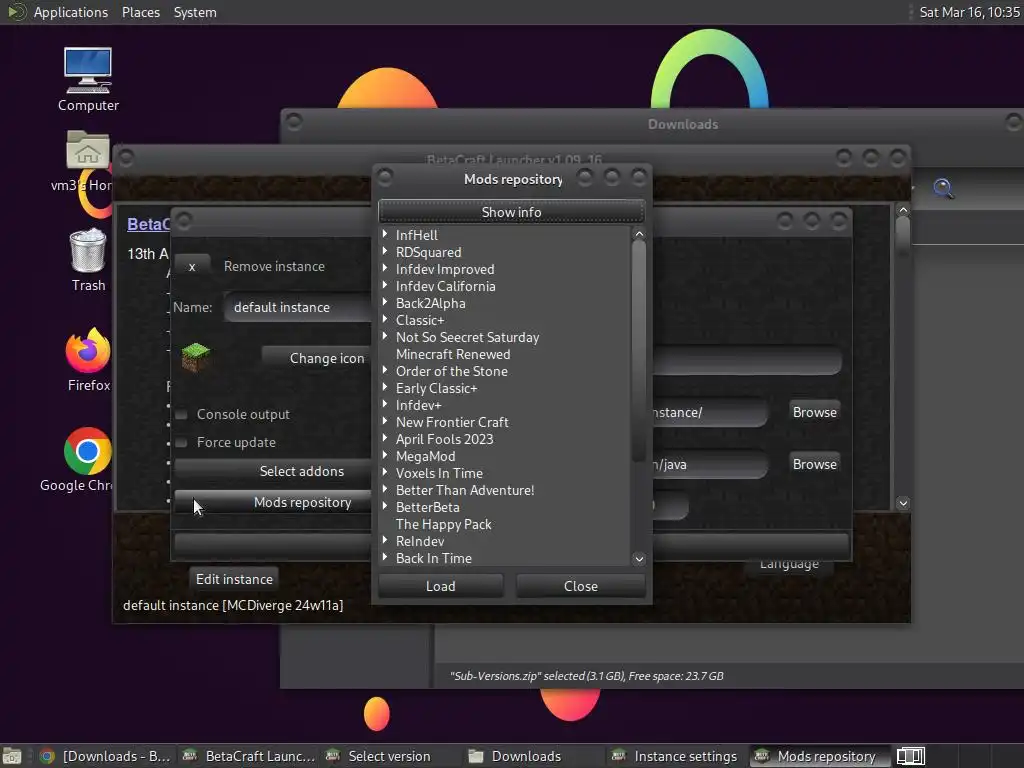Click the Show info button
Screen dimensions: 1024x768
pos(511,212)
